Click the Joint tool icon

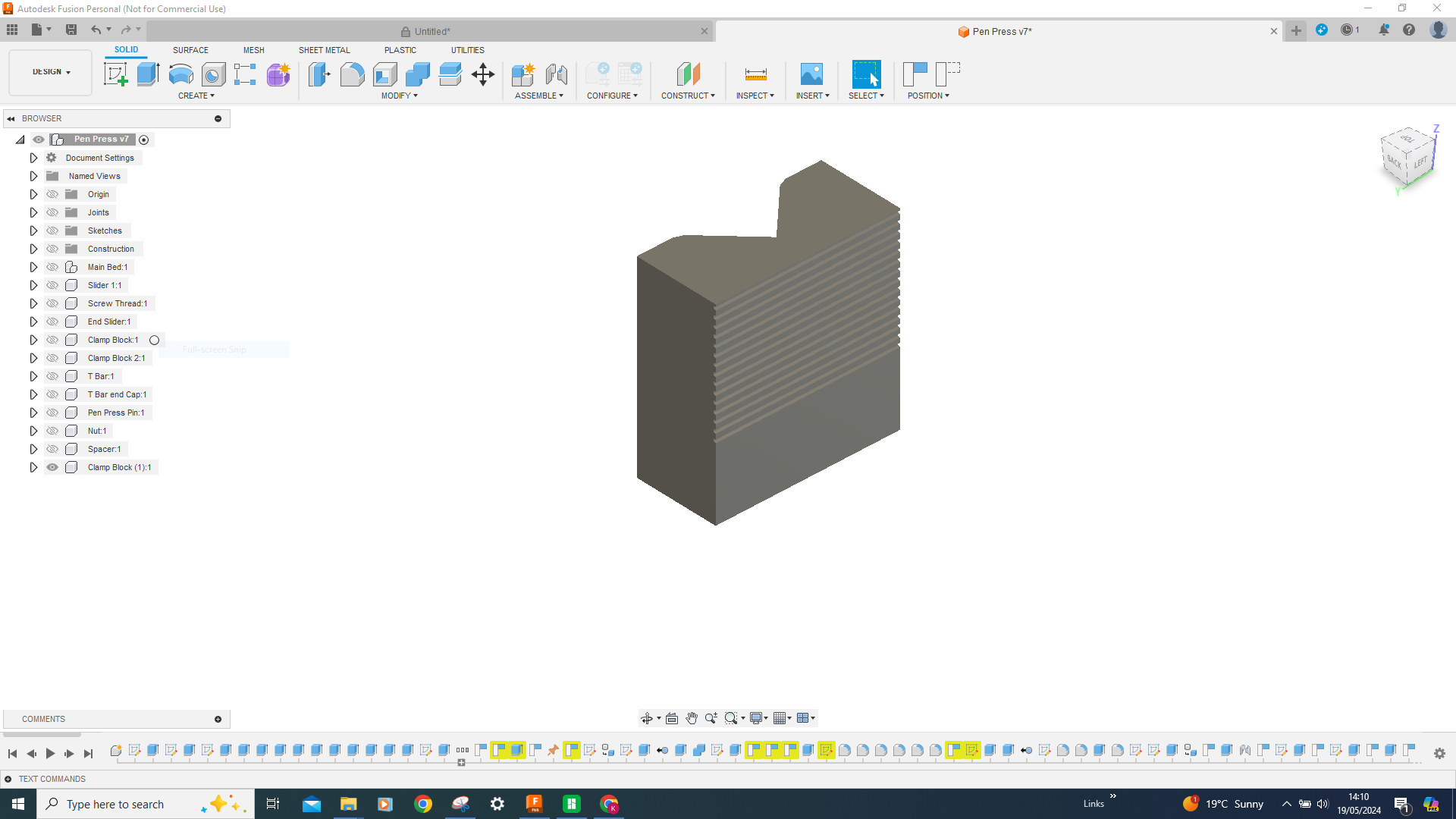tap(556, 74)
